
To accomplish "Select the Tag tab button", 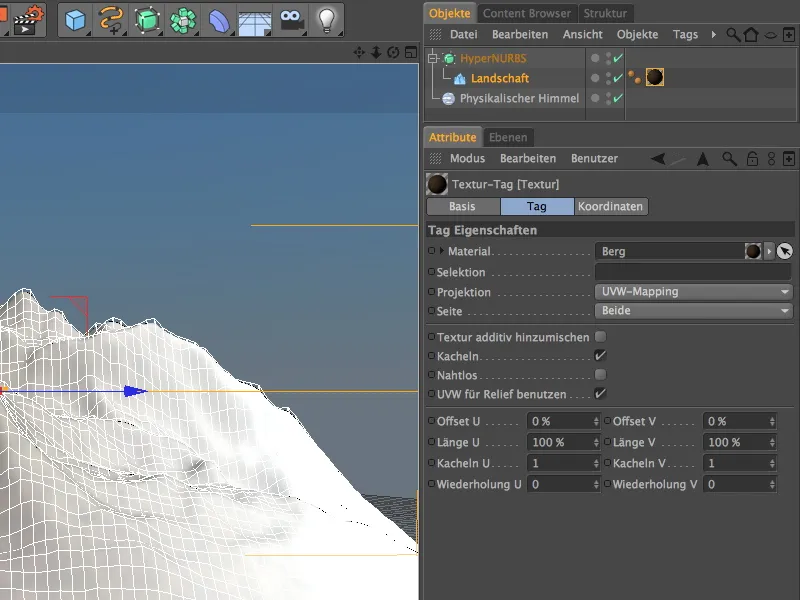I will tap(537, 206).
